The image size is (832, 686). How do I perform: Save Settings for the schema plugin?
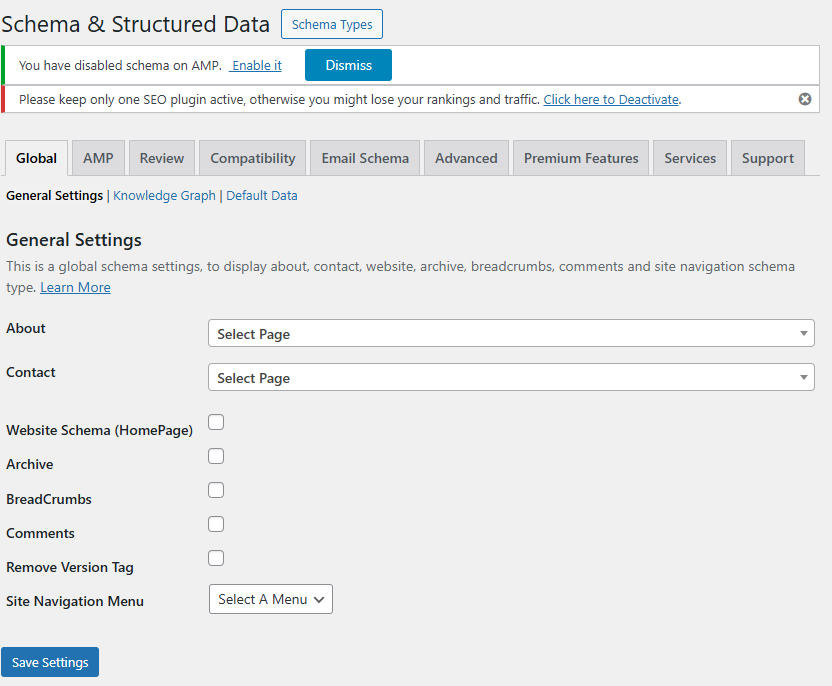click(x=49, y=662)
